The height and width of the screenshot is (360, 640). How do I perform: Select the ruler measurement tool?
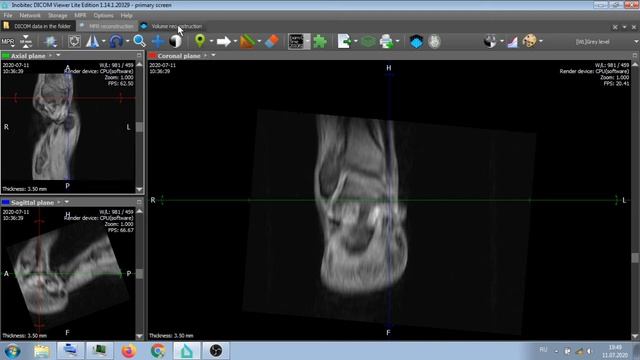coord(247,41)
